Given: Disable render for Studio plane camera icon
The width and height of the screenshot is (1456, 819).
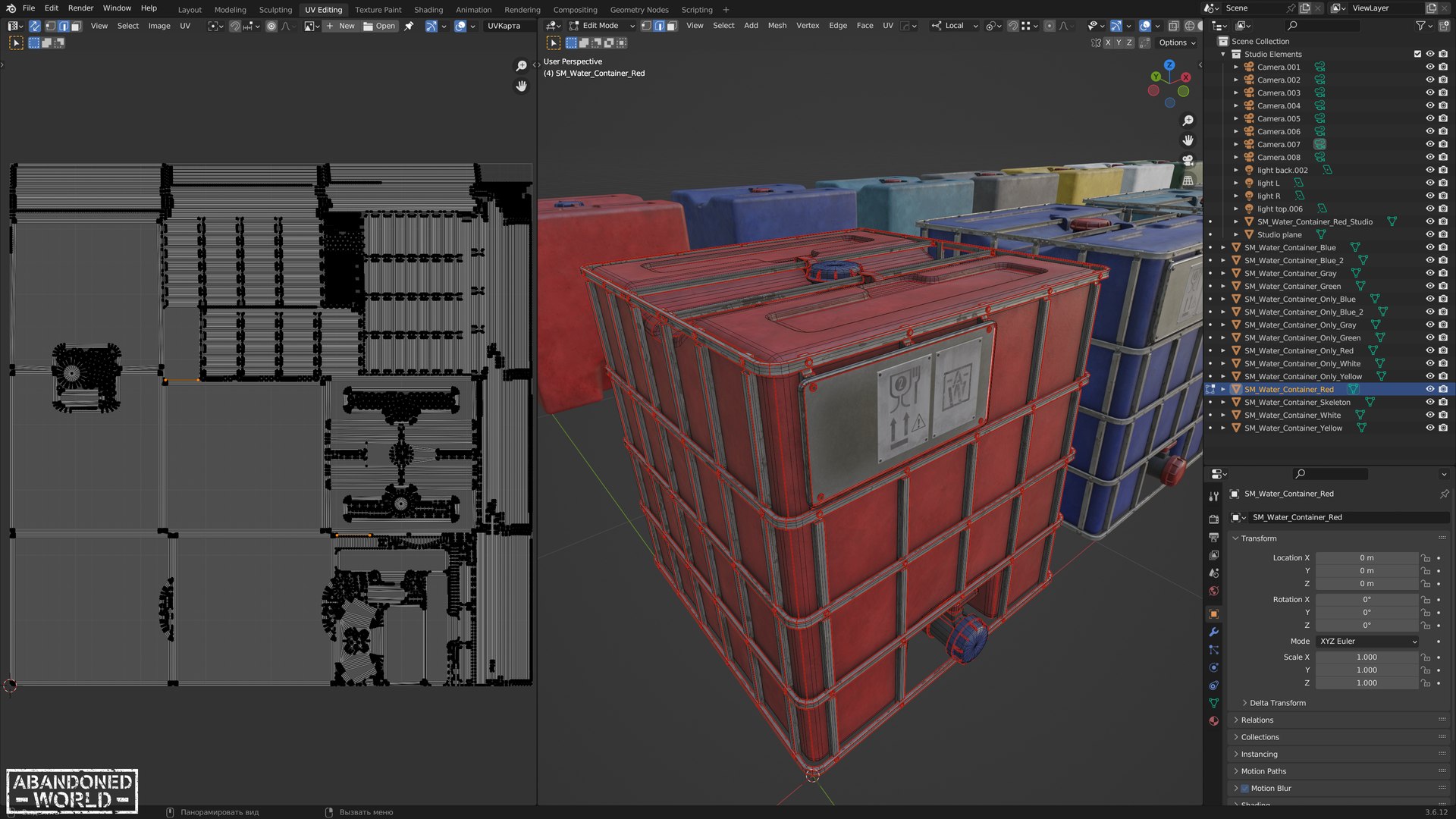Looking at the screenshot, I should [x=1443, y=234].
